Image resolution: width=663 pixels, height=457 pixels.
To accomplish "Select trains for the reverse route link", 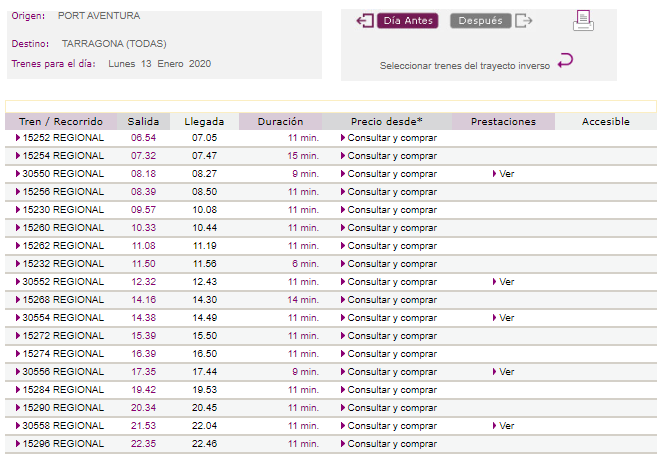I will pos(464,66).
